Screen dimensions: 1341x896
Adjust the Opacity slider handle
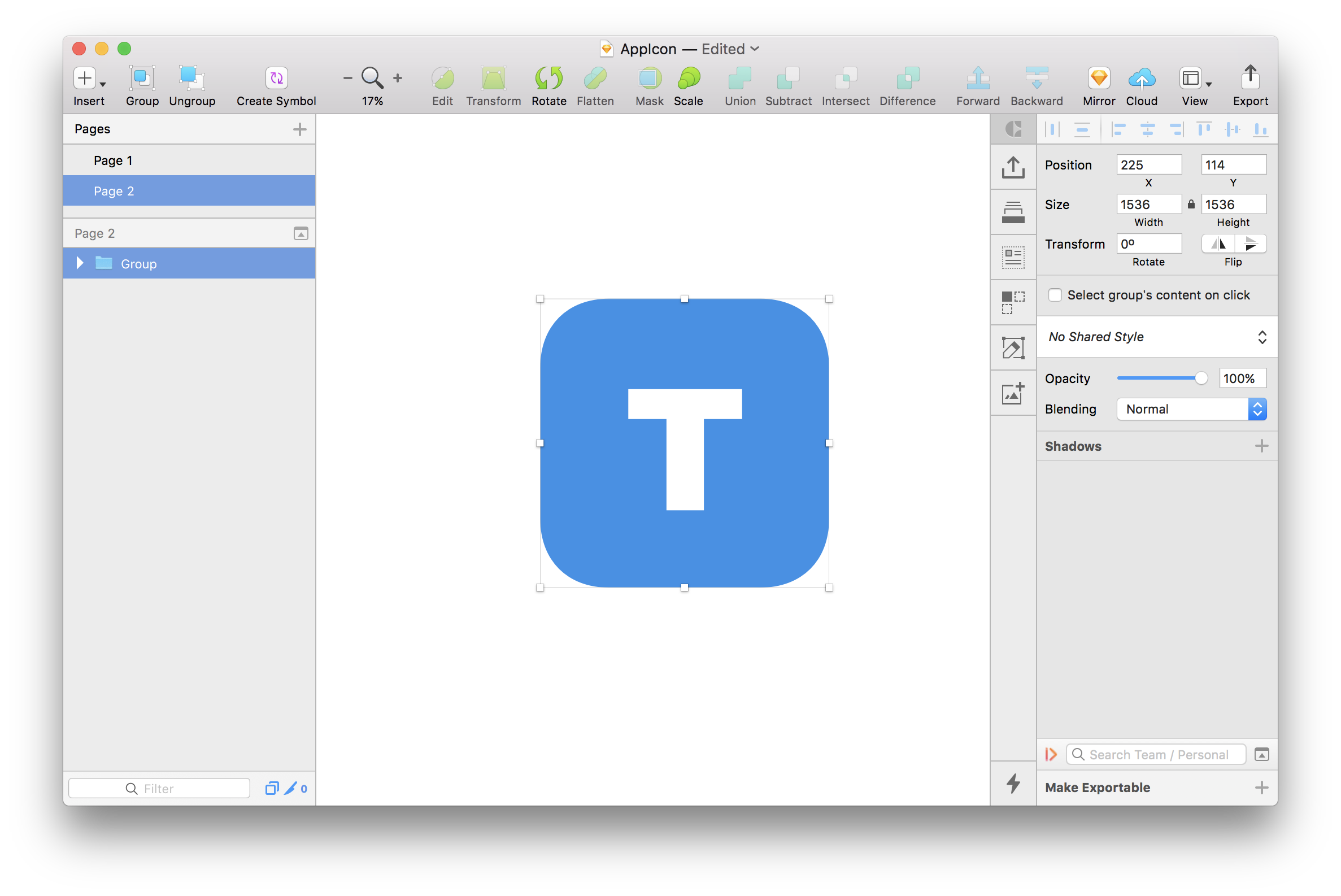1200,379
